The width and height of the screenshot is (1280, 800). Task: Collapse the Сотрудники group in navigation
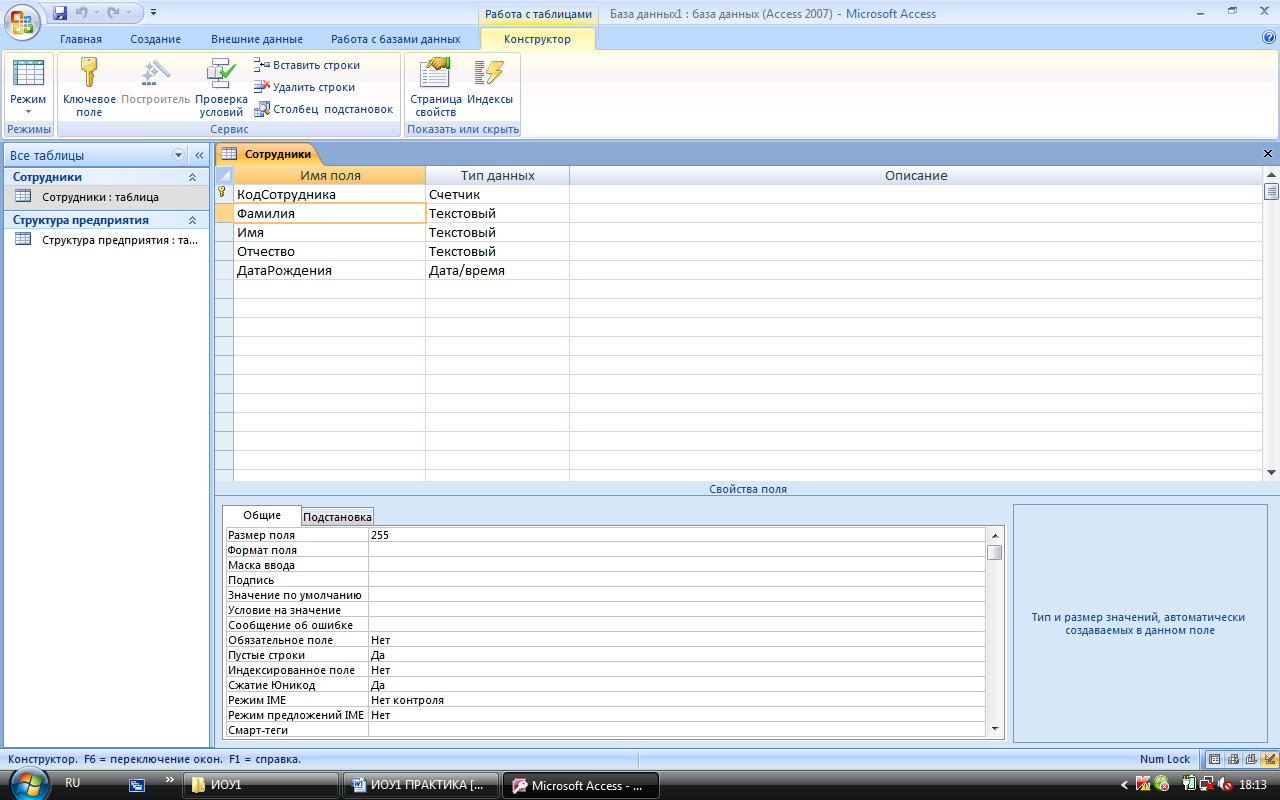[192, 177]
